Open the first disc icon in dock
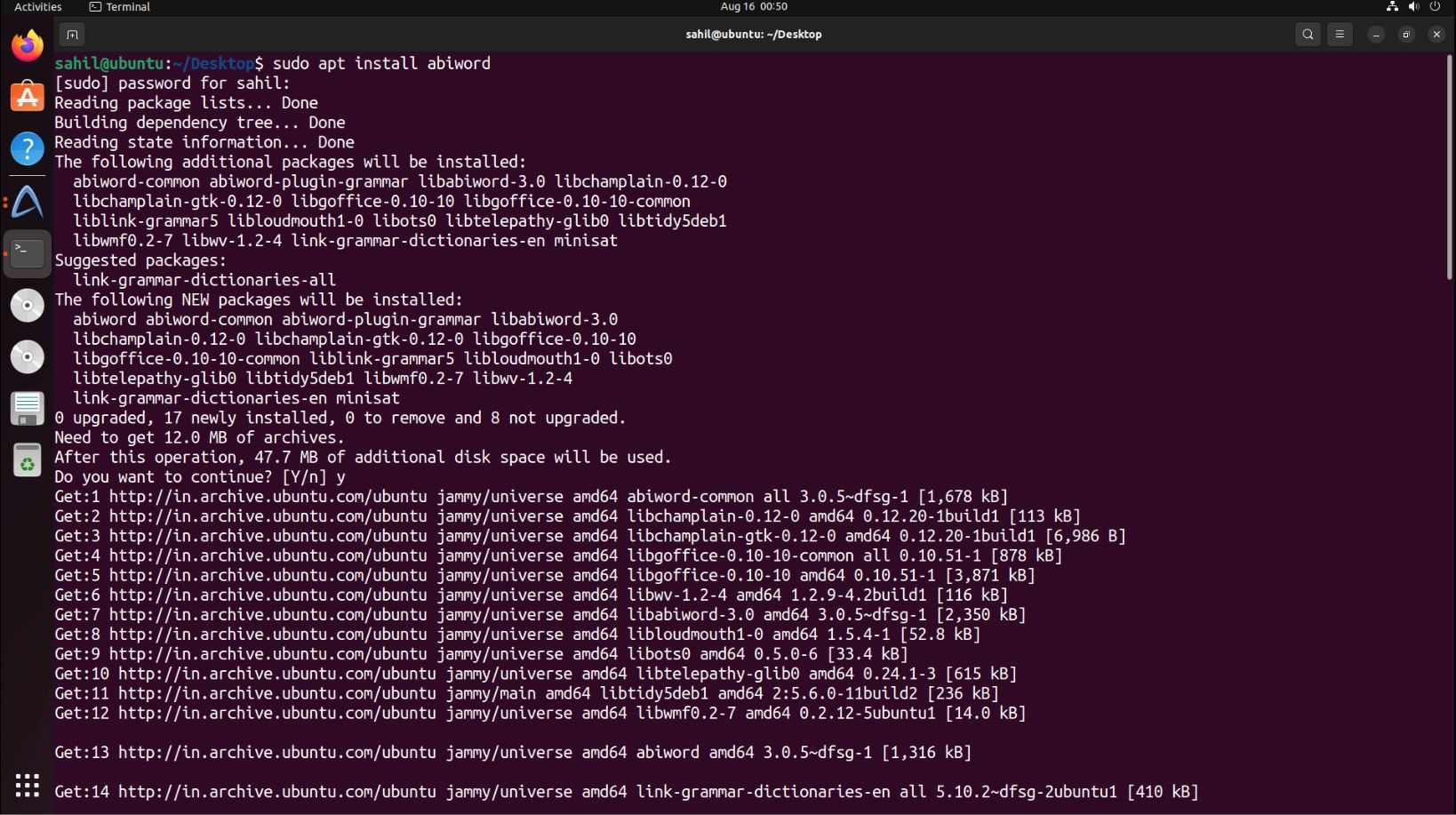Image resolution: width=1456 pixels, height=815 pixels. point(28,305)
